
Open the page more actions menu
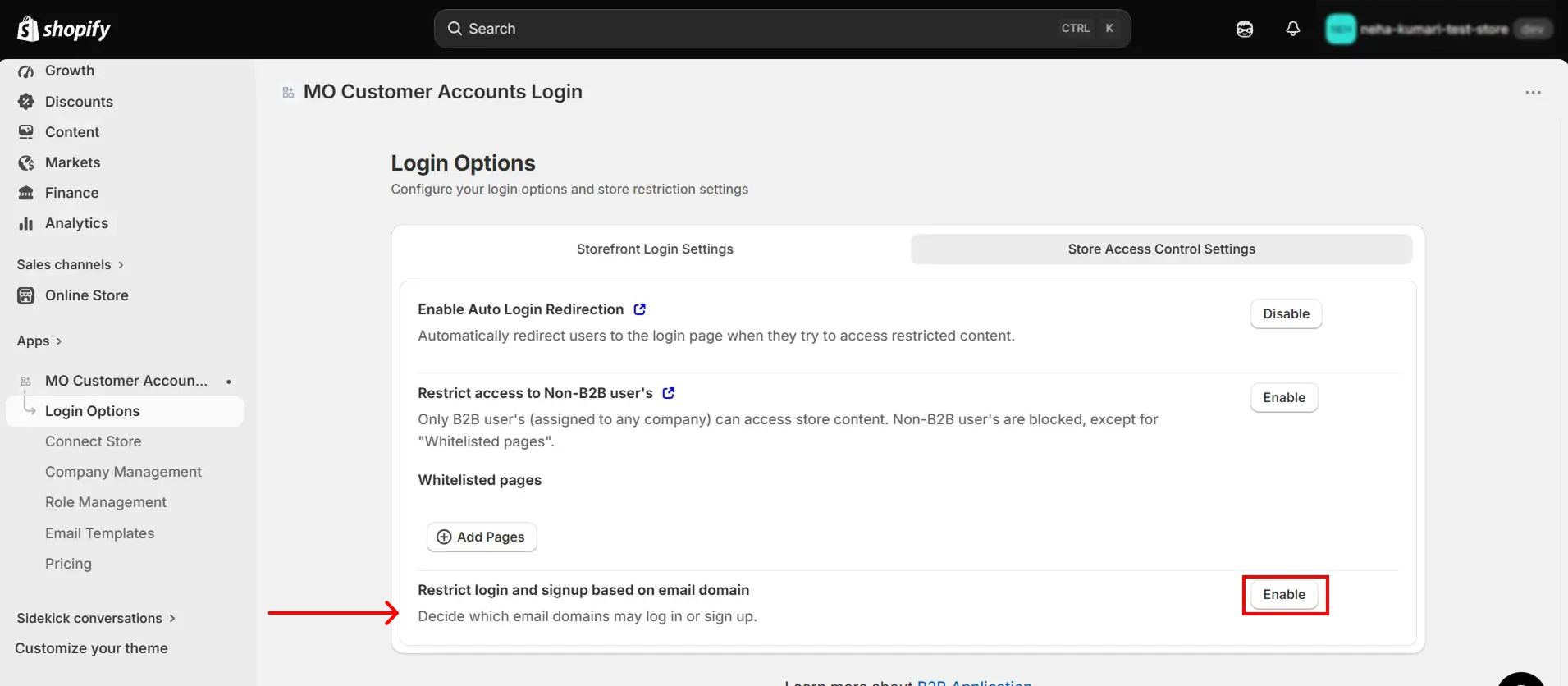pos(1533,93)
